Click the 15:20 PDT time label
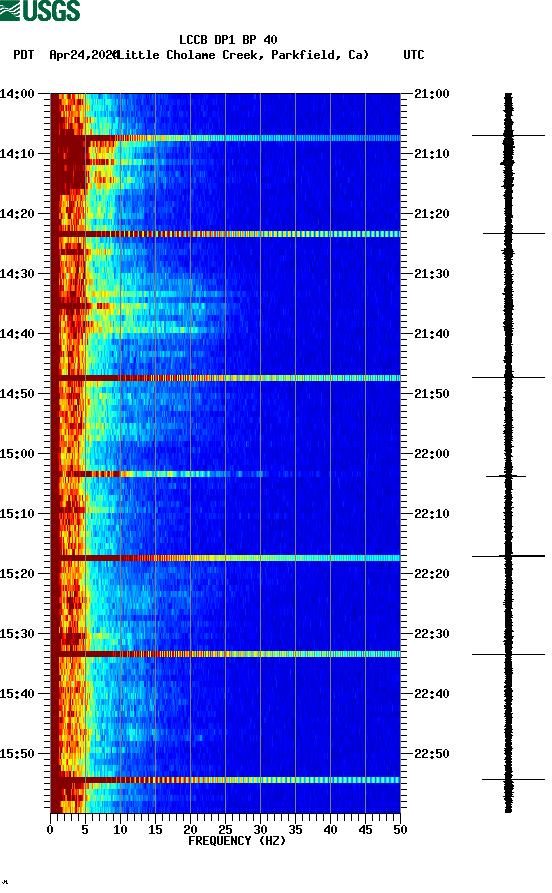The image size is (552, 893). click(x=17, y=574)
